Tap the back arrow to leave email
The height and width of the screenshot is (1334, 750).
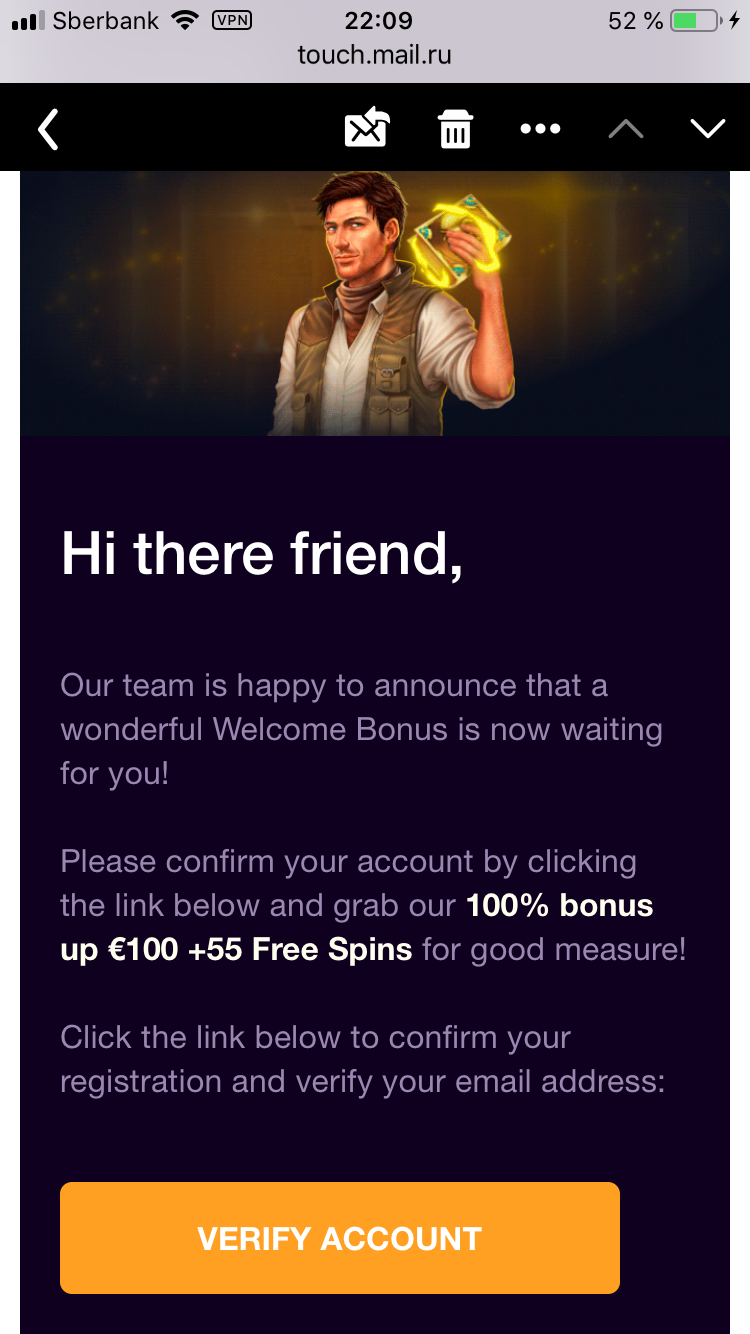pos(48,129)
